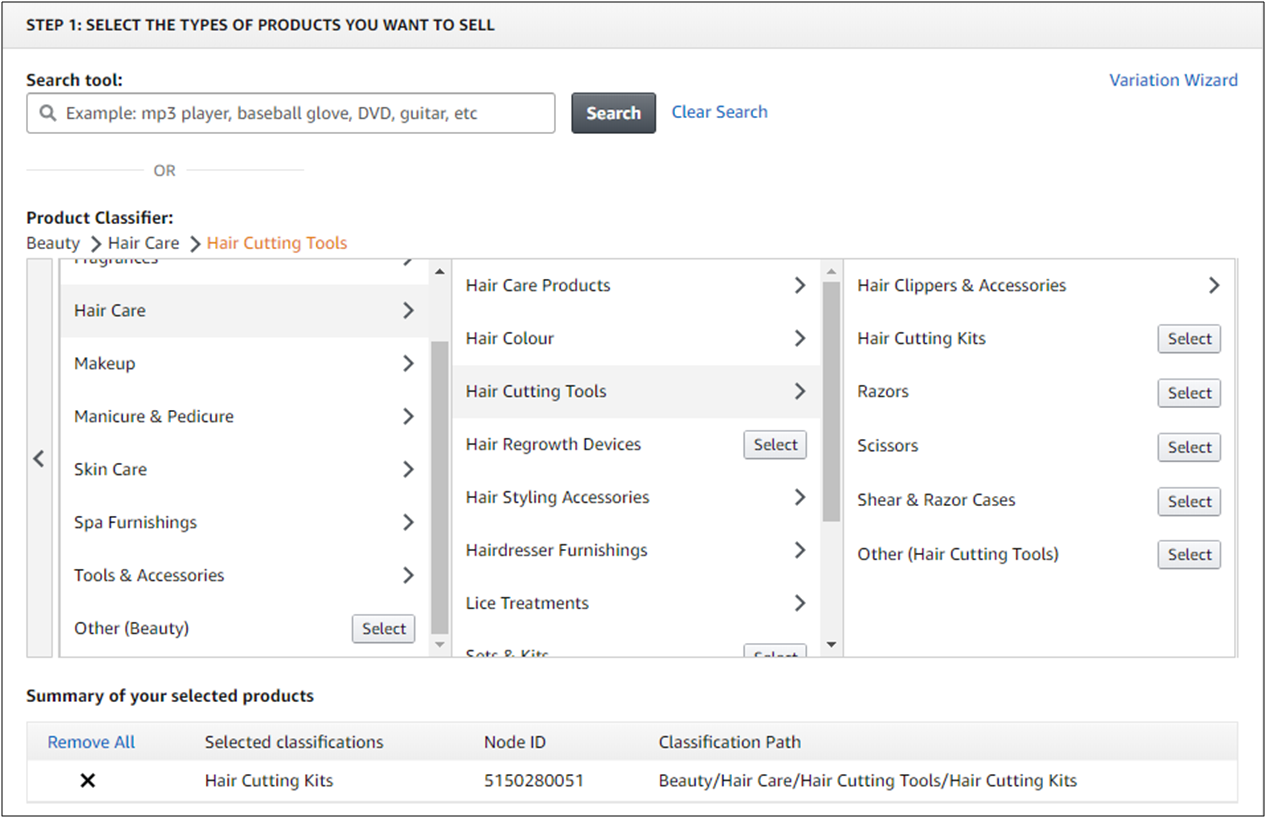Viewport: 1265px width, 818px height.
Task: Open the Makeup category
Action: tap(105, 364)
